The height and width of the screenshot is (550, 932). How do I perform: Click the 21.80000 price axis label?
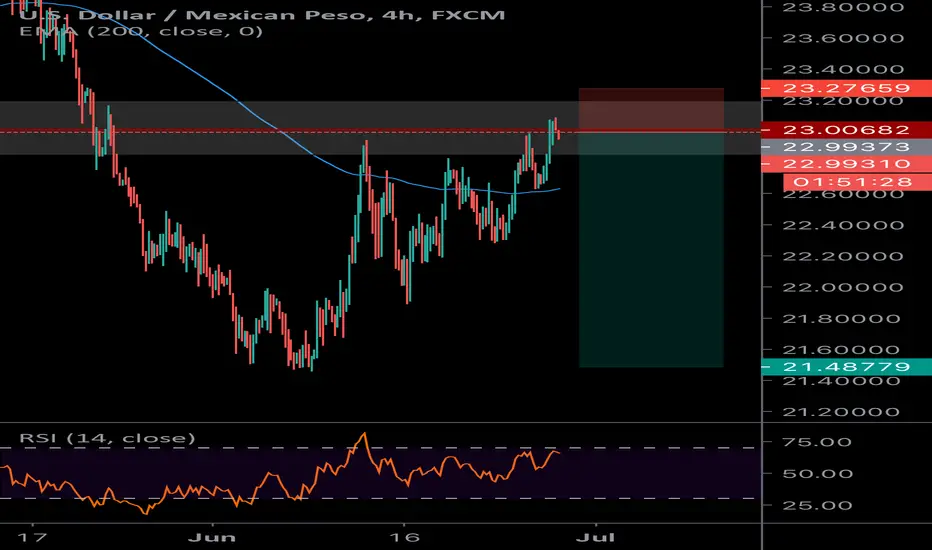pyautogui.click(x=843, y=319)
